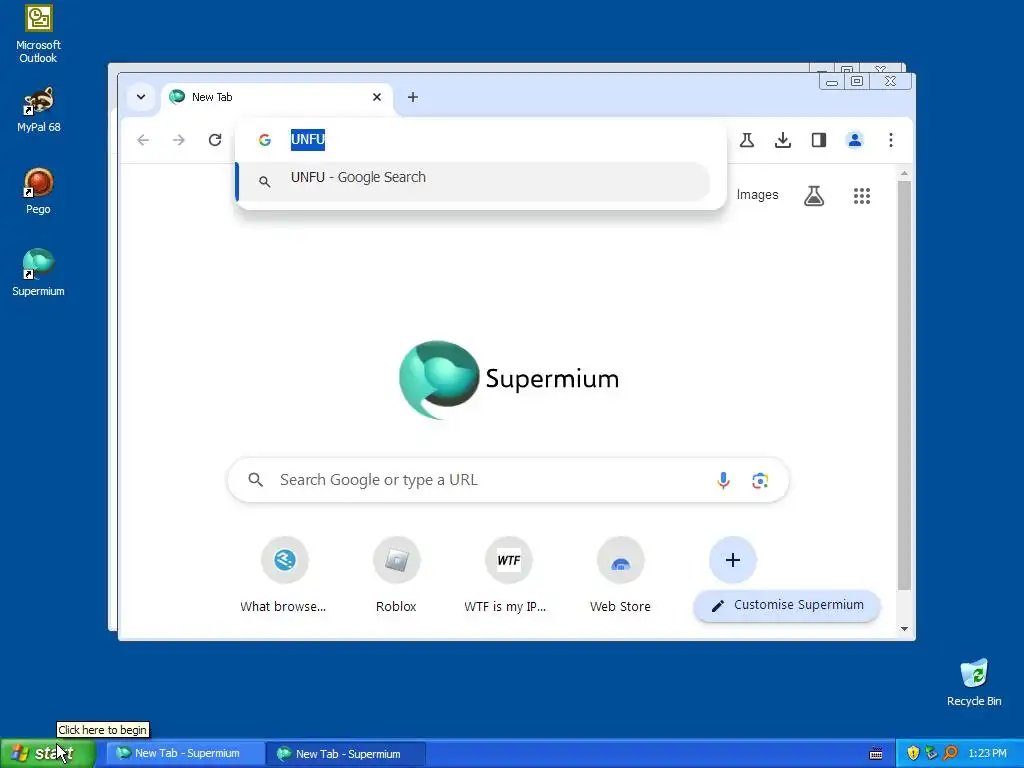The image size is (1024, 768).
Task: Select UNFU - Google Search suggestion
Action: (473, 181)
